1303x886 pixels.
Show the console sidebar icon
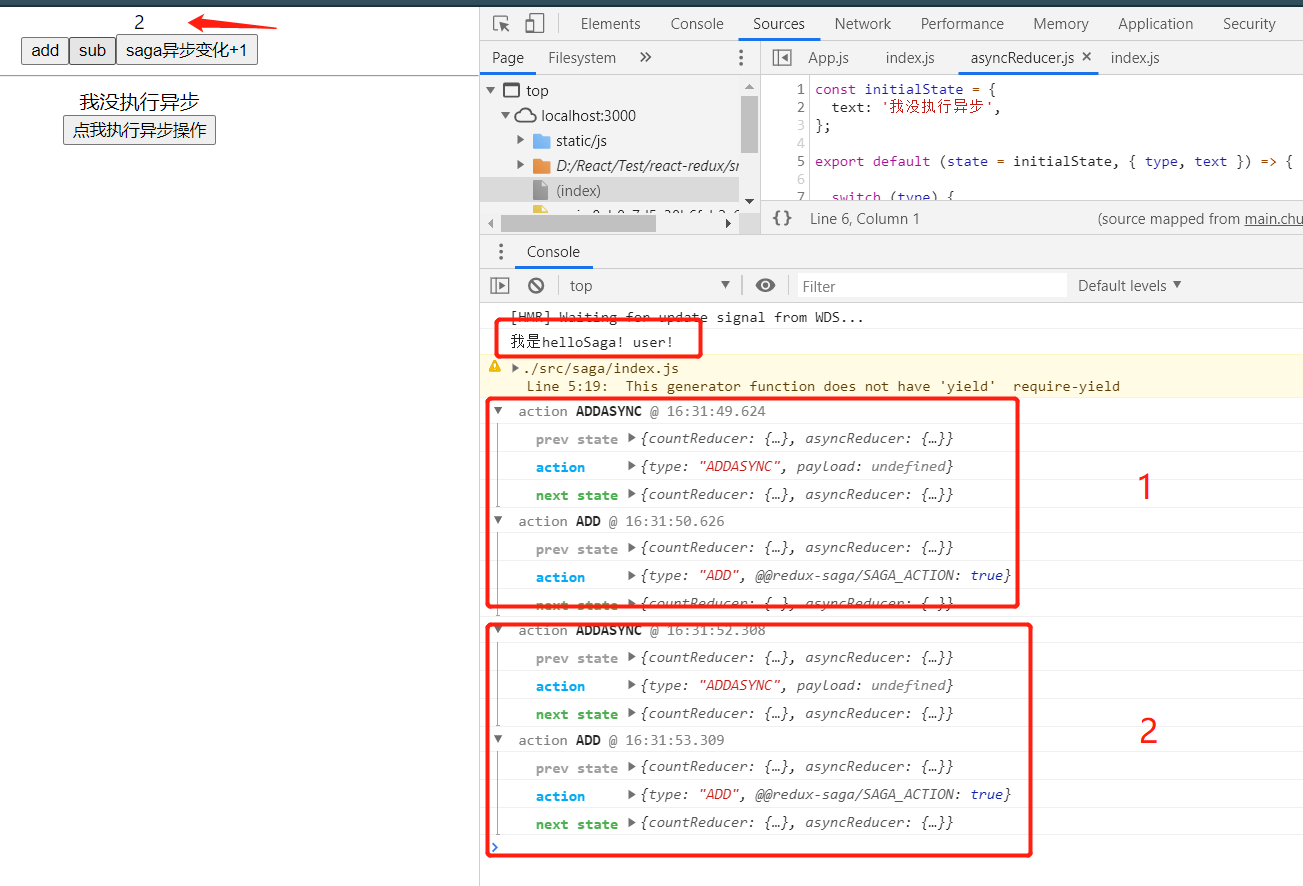pyautogui.click(x=500, y=286)
